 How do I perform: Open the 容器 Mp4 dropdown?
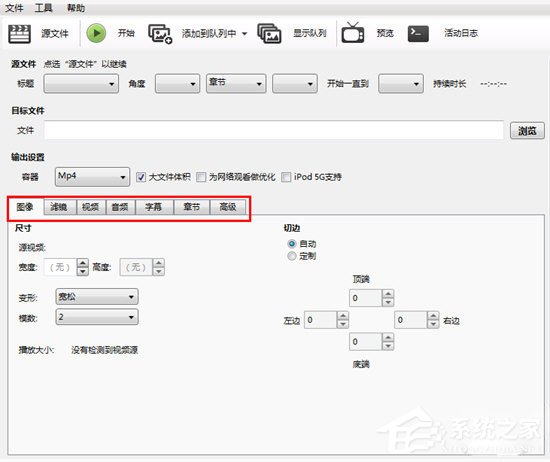coord(92,177)
